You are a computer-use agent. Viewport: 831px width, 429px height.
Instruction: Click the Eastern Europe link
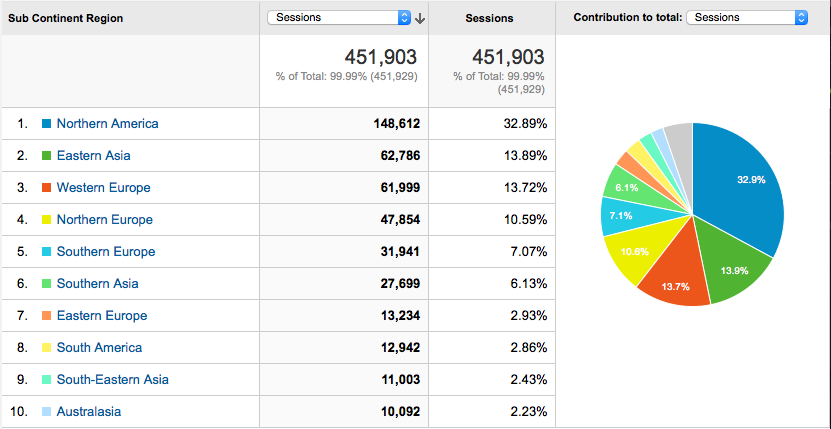tap(101, 316)
